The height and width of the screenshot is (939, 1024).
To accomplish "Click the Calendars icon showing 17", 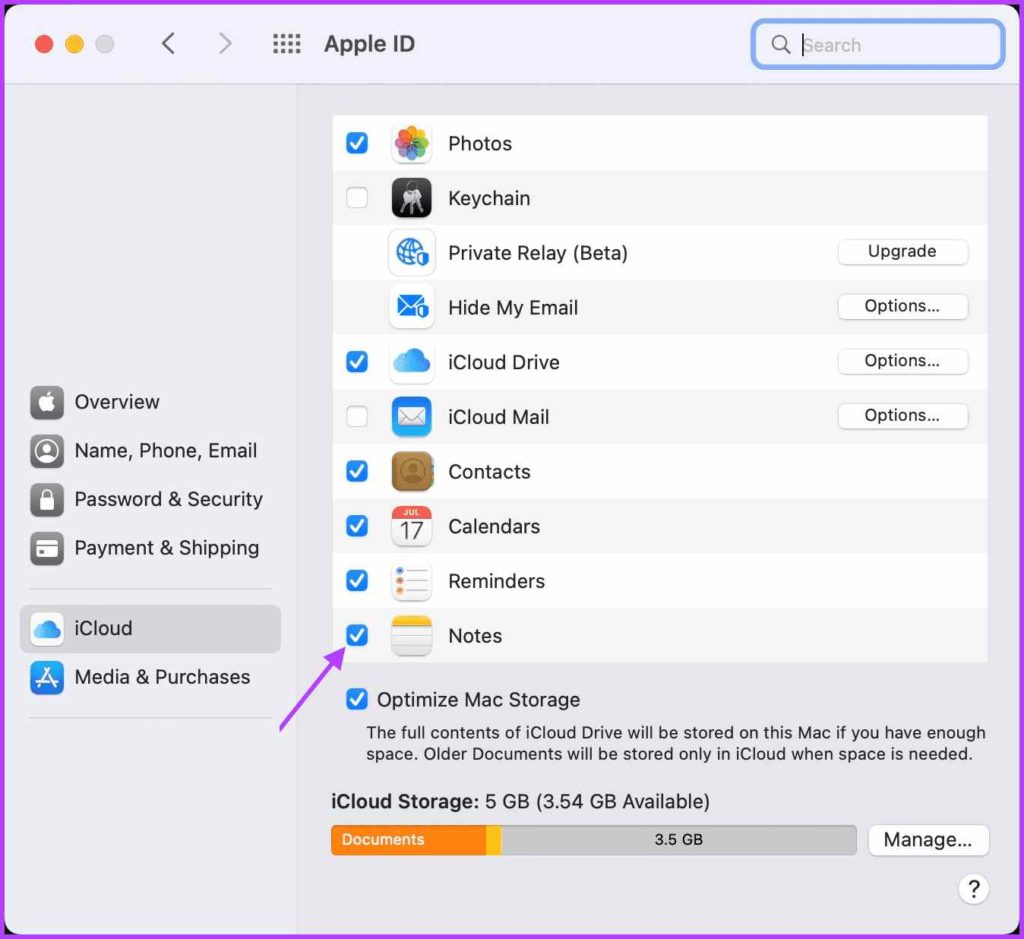I will (x=411, y=526).
